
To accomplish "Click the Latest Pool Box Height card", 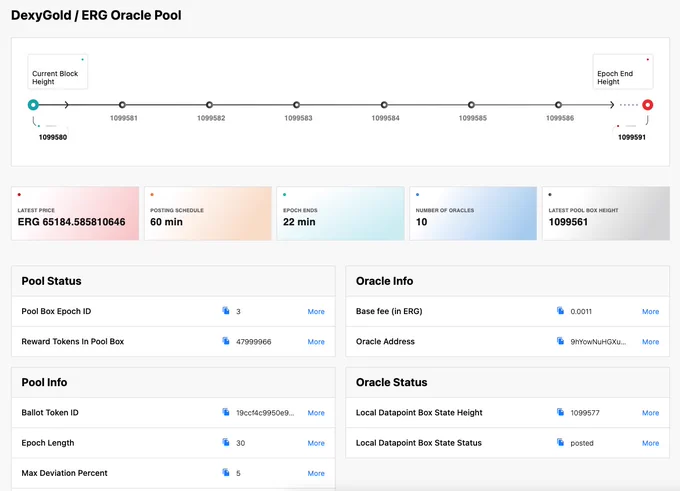I will pyautogui.click(x=606, y=213).
